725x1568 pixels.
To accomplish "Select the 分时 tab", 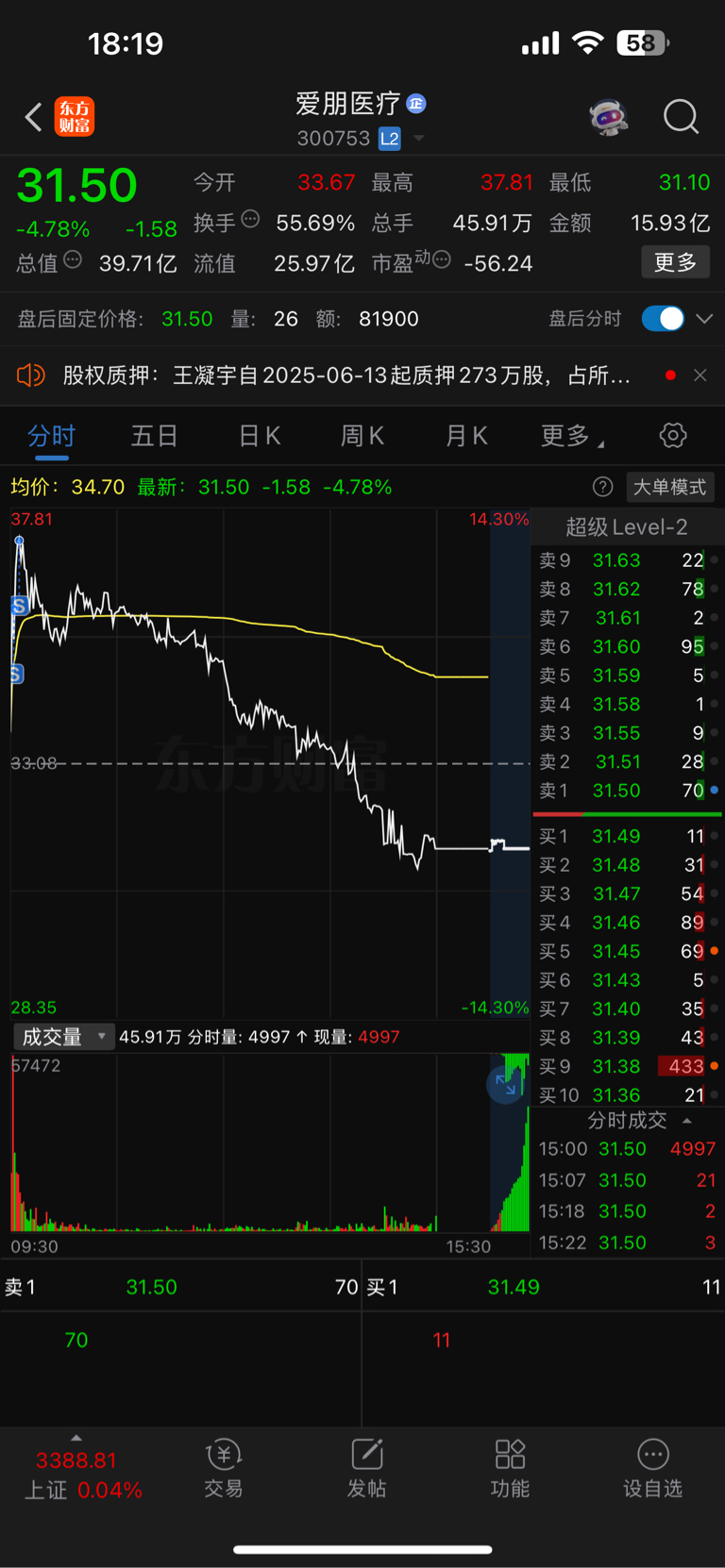I will coord(51,436).
